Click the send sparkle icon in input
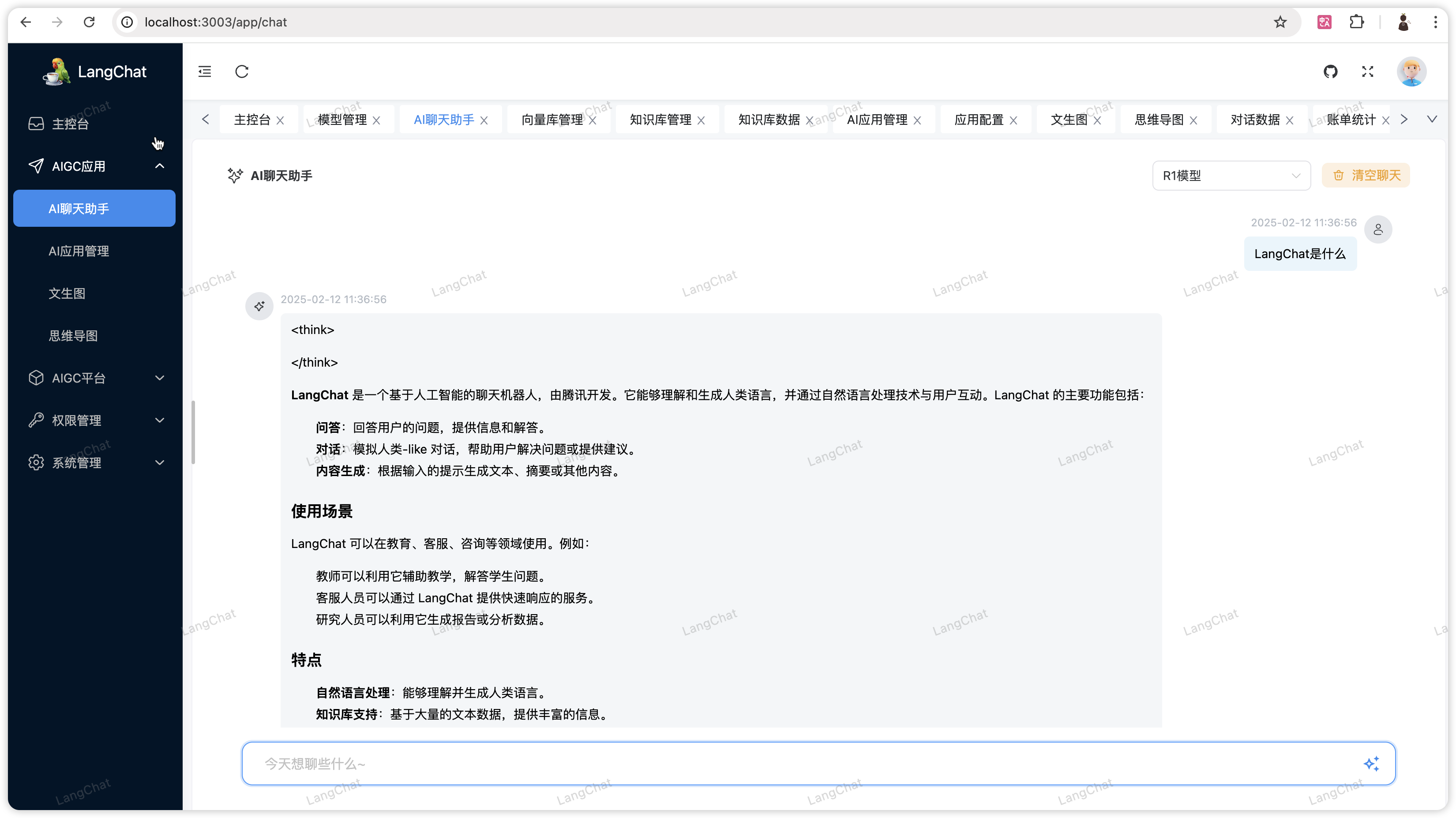This screenshot has width=1456, height=818. (x=1371, y=764)
